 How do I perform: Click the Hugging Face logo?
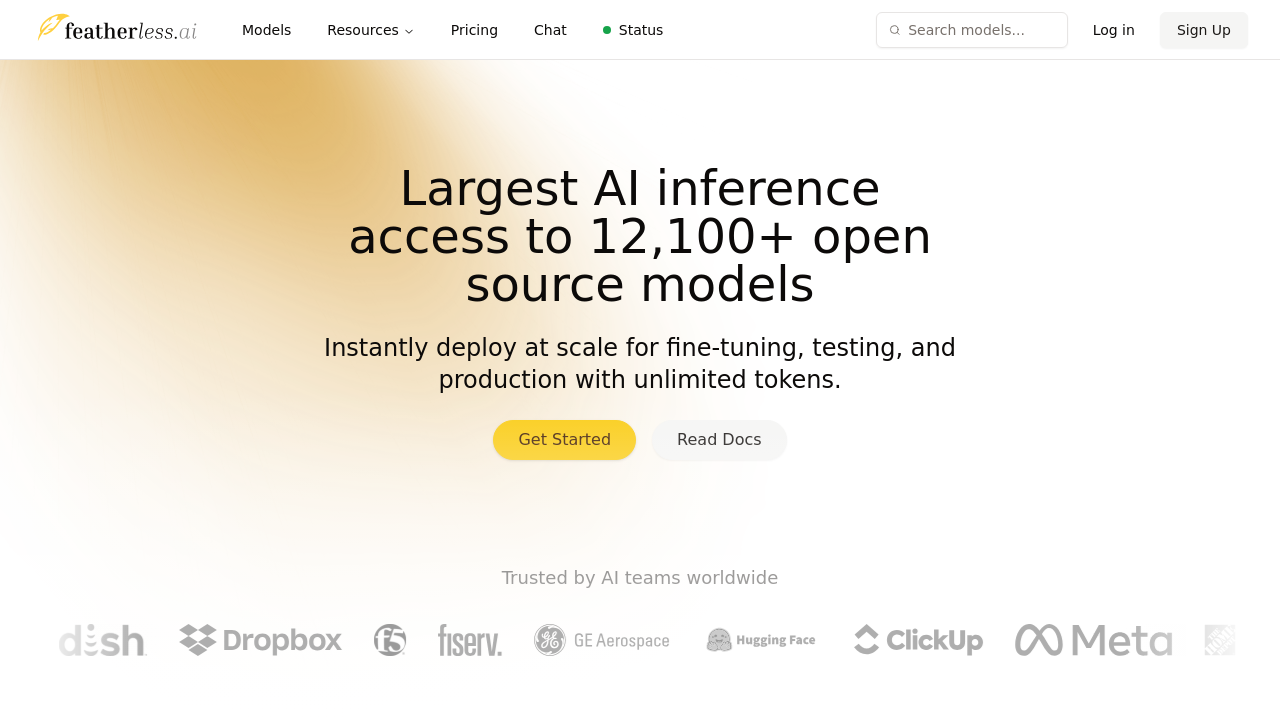point(760,639)
